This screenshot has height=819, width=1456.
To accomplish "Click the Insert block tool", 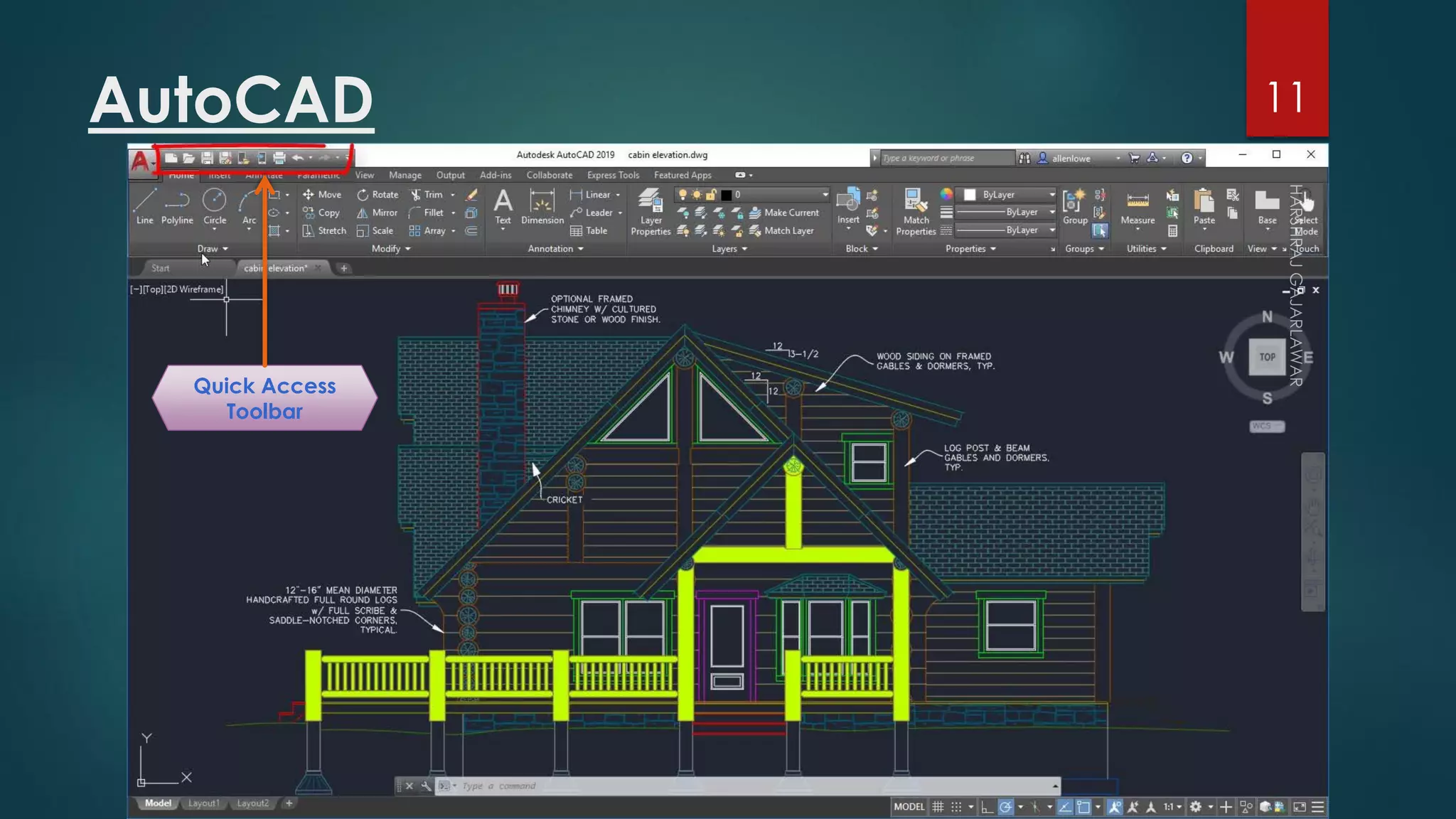I will click(848, 207).
